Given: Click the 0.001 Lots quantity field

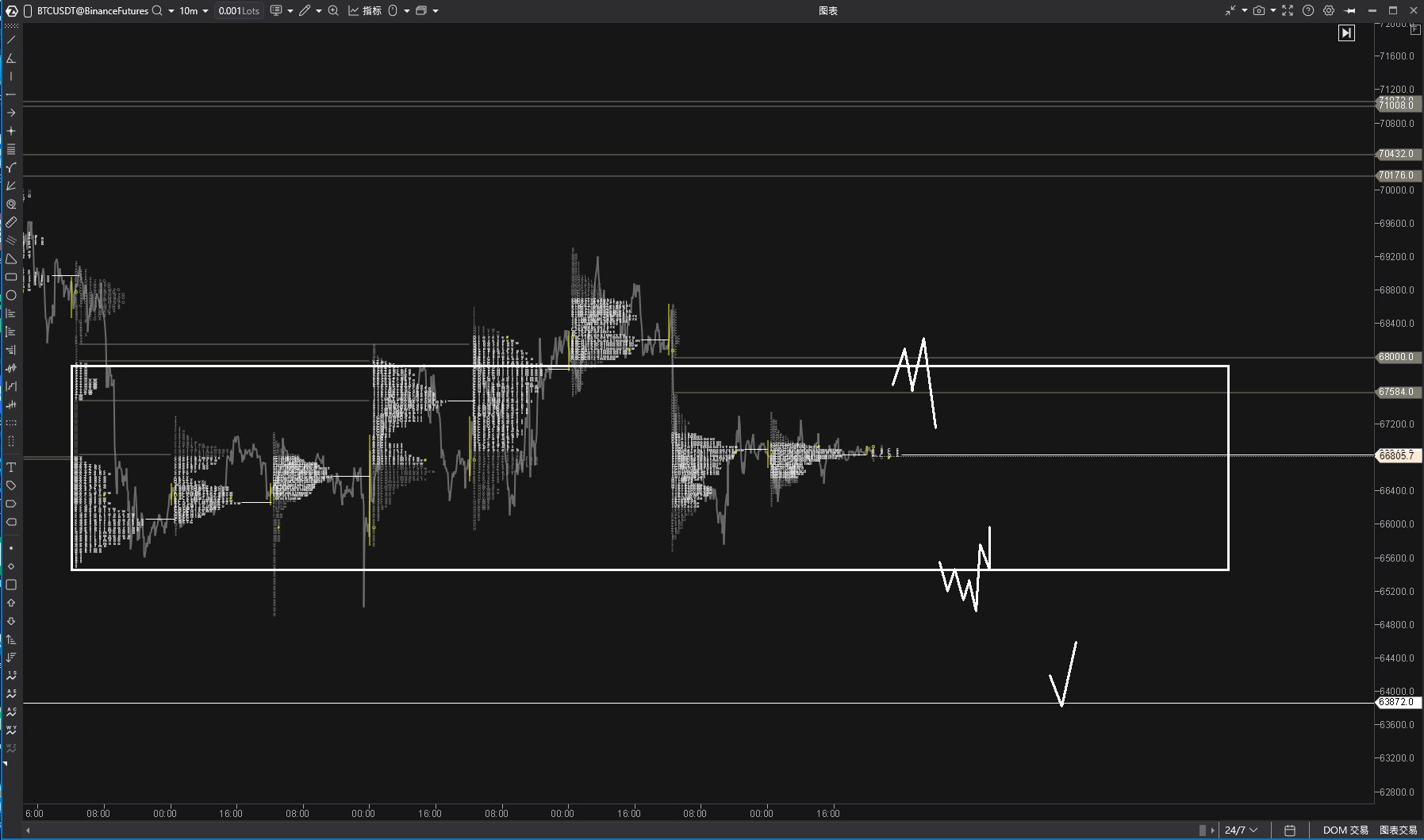Looking at the screenshot, I should pyautogui.click(x=239, y=10).
